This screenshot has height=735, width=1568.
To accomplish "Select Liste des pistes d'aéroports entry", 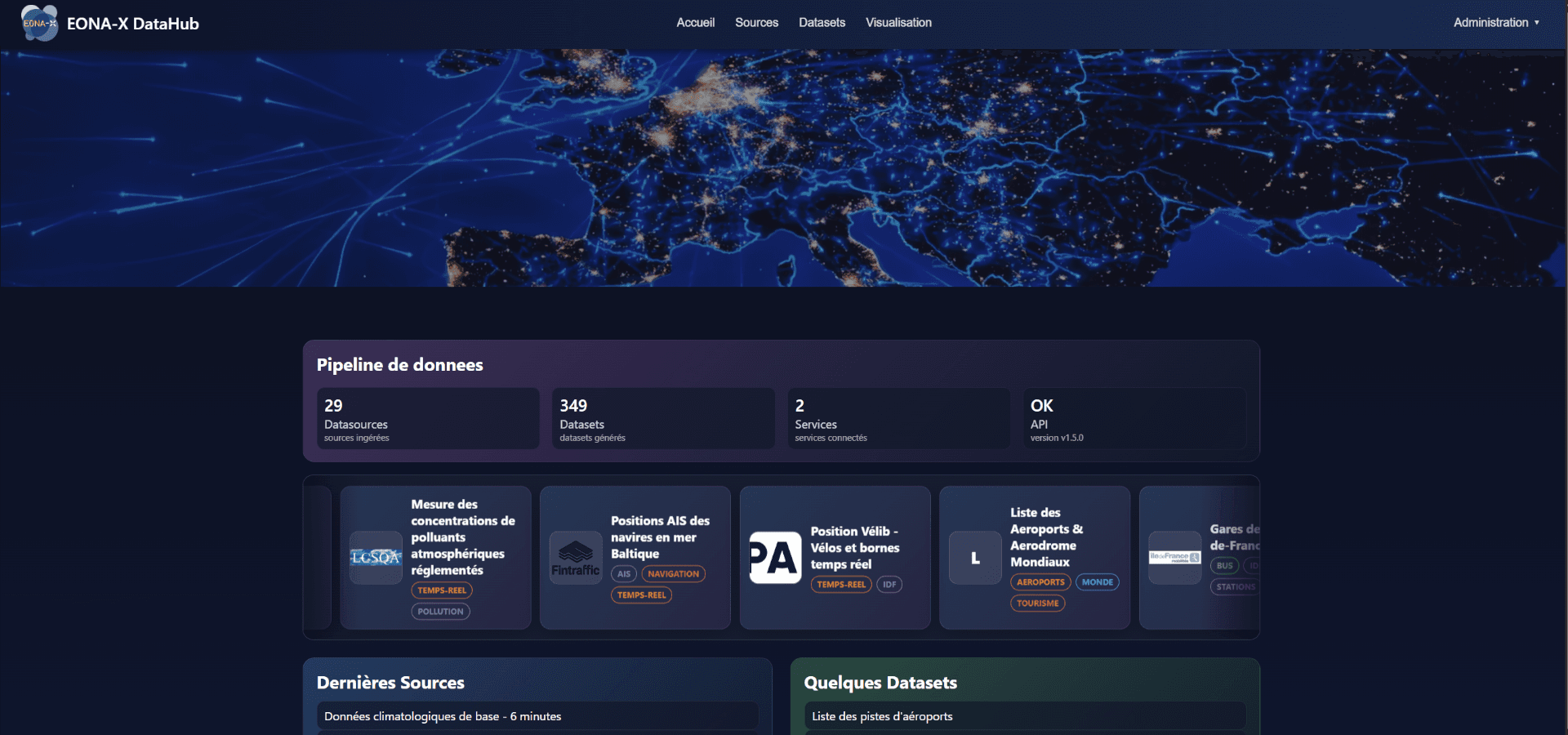I will click(1026, 716).
